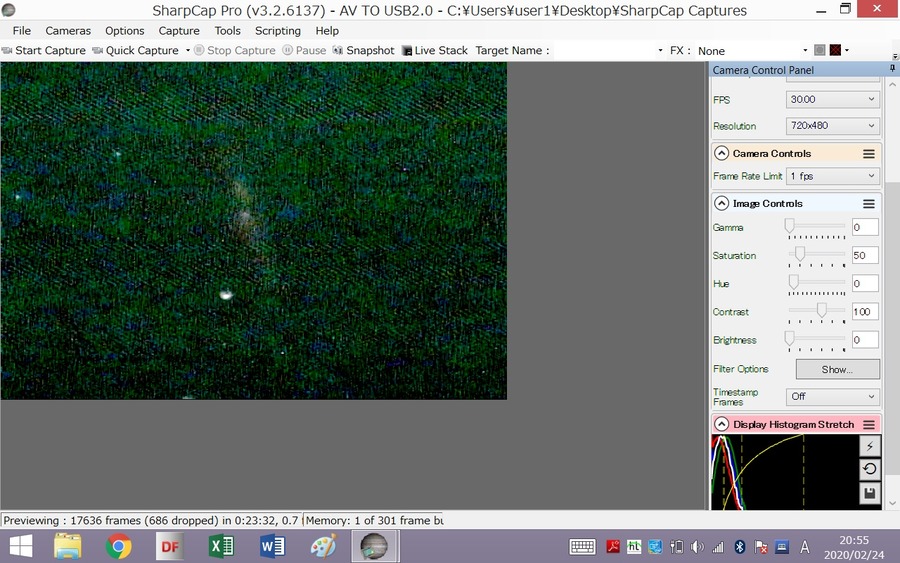Screen dimensions: 900x563
Task: Start Live Stack mode
Action: 435,51
